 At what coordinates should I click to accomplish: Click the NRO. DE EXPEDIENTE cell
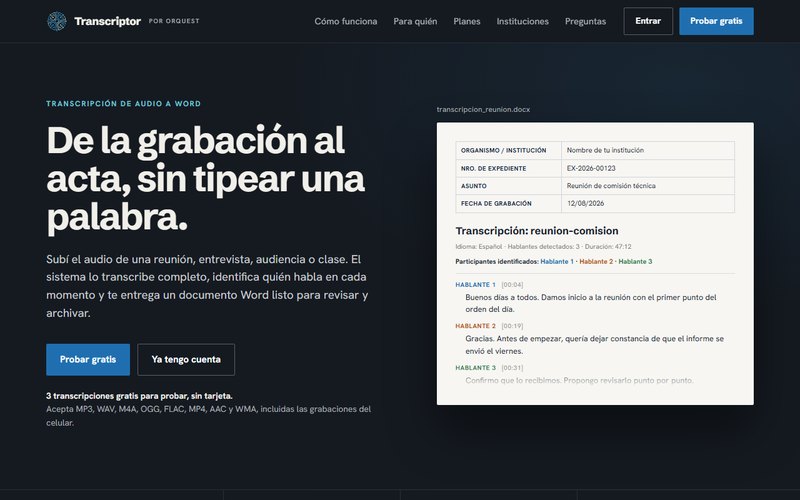[509, 168]
